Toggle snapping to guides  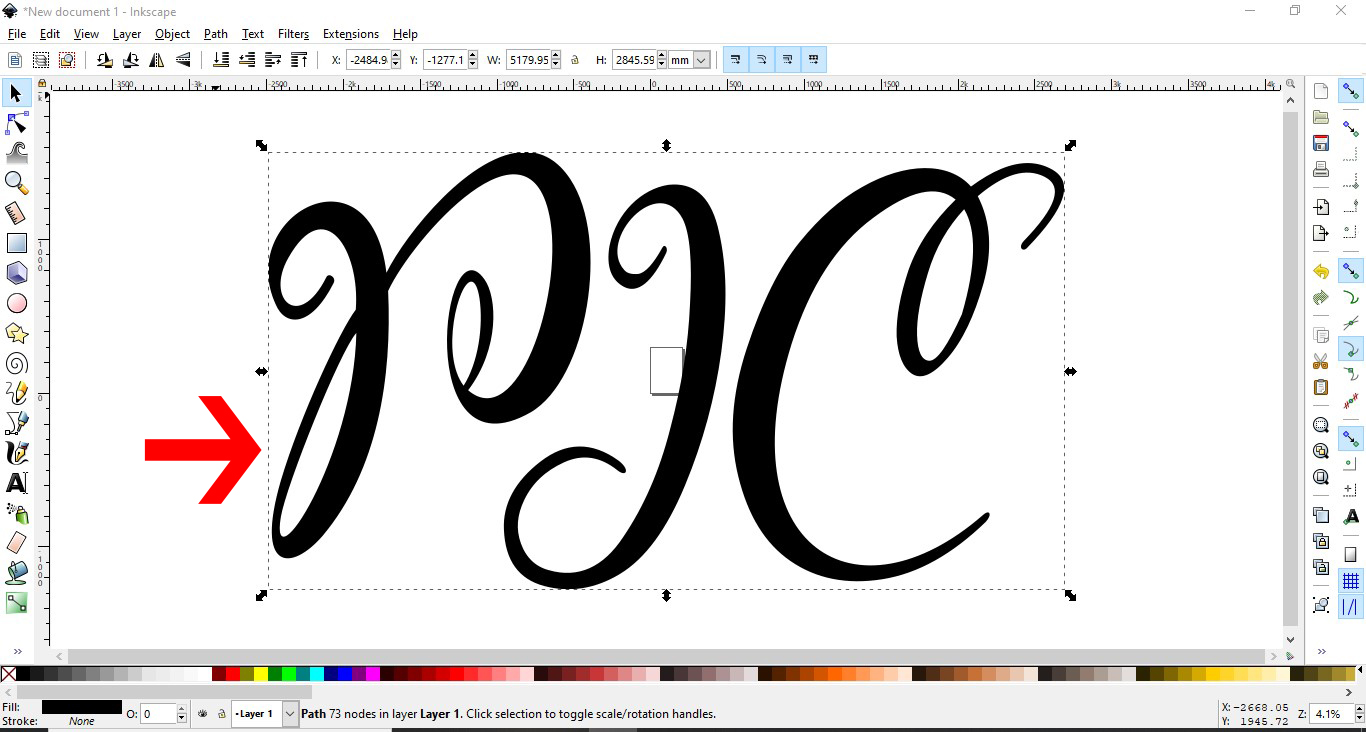pos(1351,606)
